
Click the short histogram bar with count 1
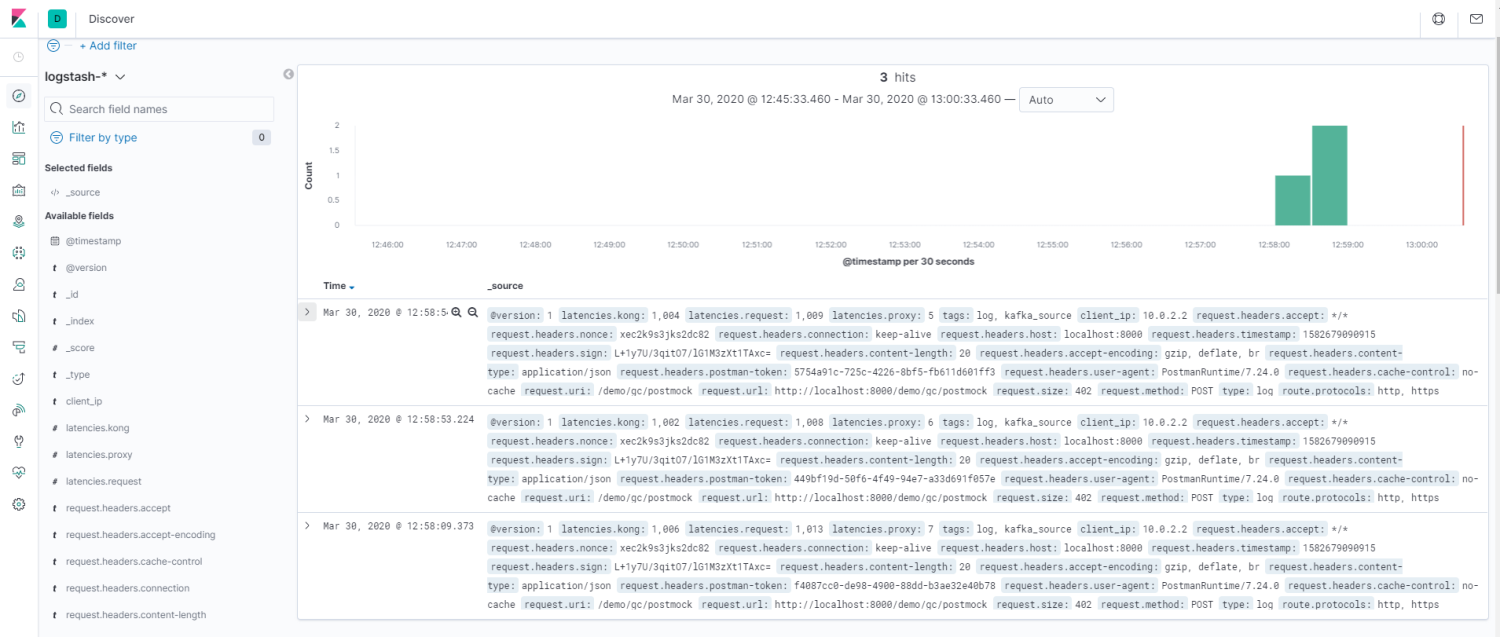coord(1293,200)
